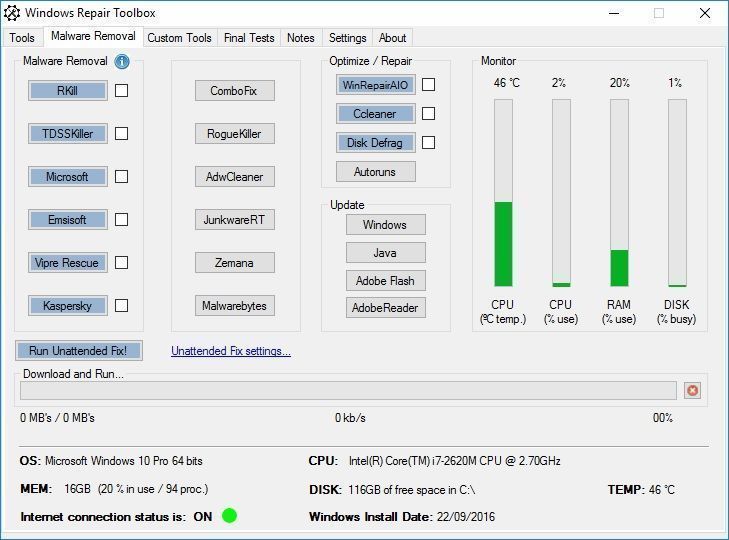Click the Microsoft Windows 10 Pro OS text
This screenshot has height=540, width=729.
[124, 461]
